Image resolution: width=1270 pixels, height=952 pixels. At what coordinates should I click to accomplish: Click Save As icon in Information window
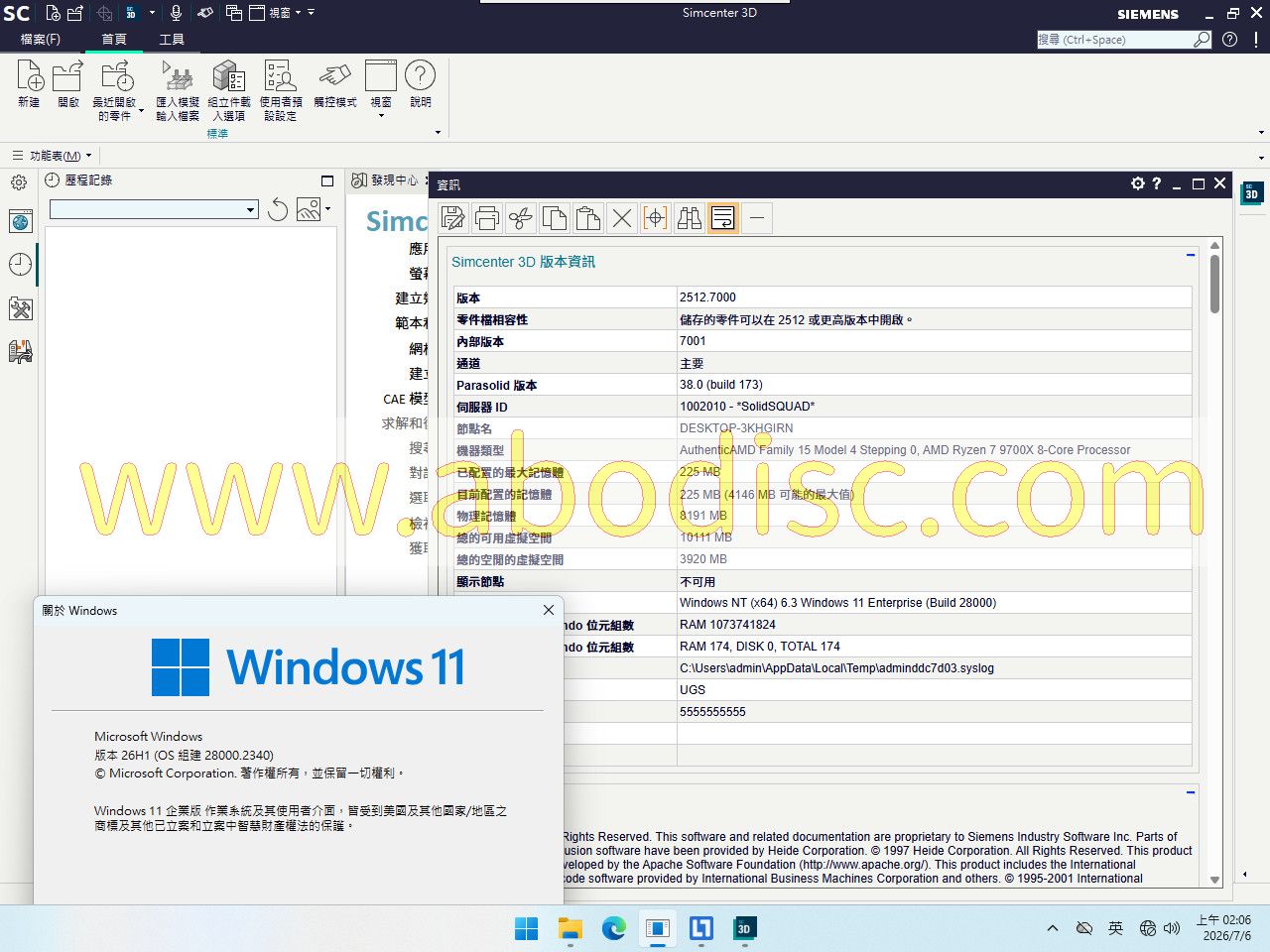pyautogui.click(x=453, y=218)
